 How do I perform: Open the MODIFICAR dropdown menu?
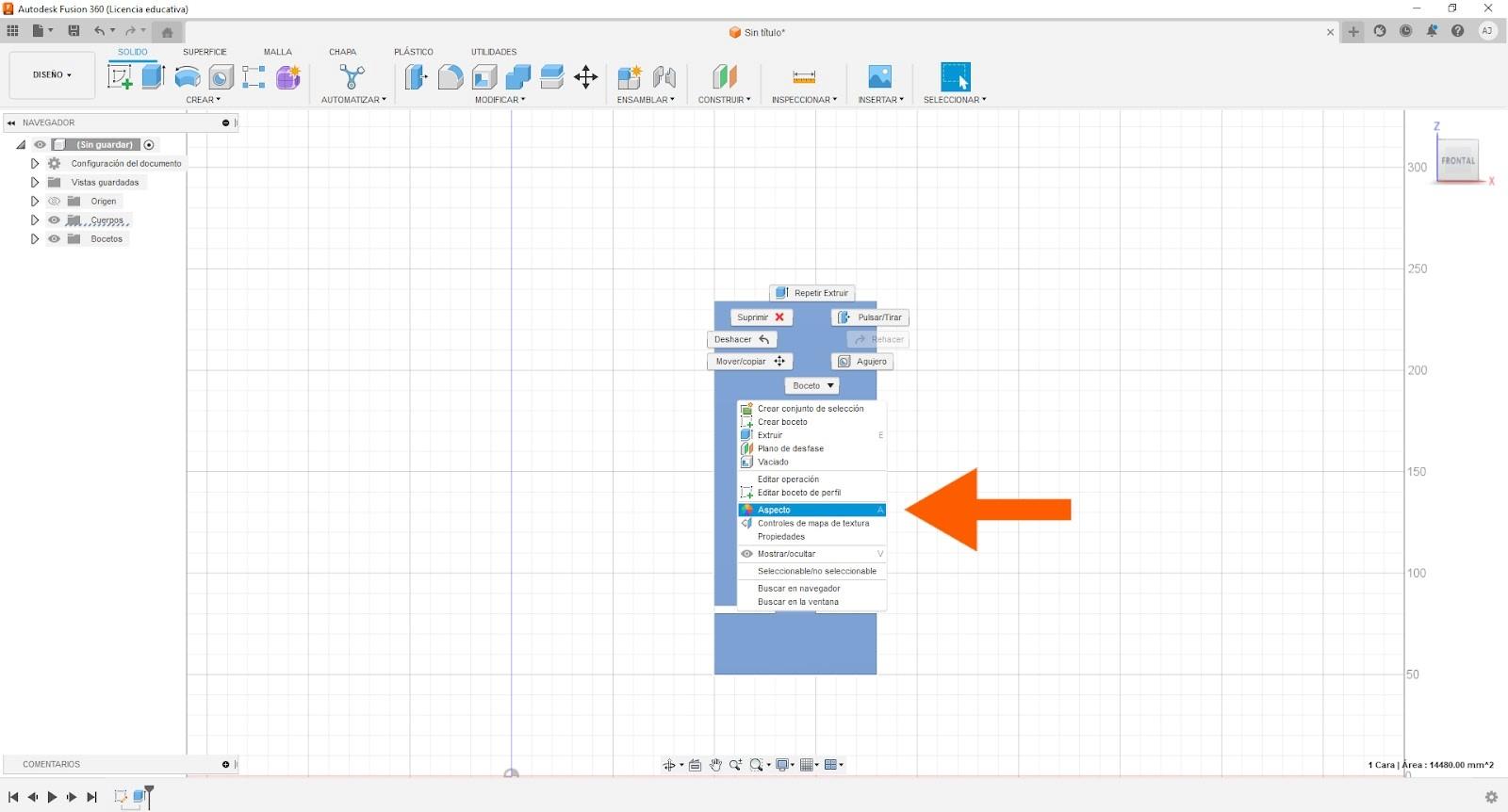click(x=500, y=100)
